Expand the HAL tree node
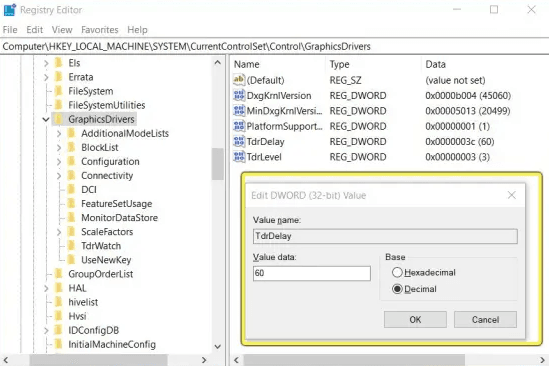This screenshot has height=366, width=549. [x=46, y=288]
